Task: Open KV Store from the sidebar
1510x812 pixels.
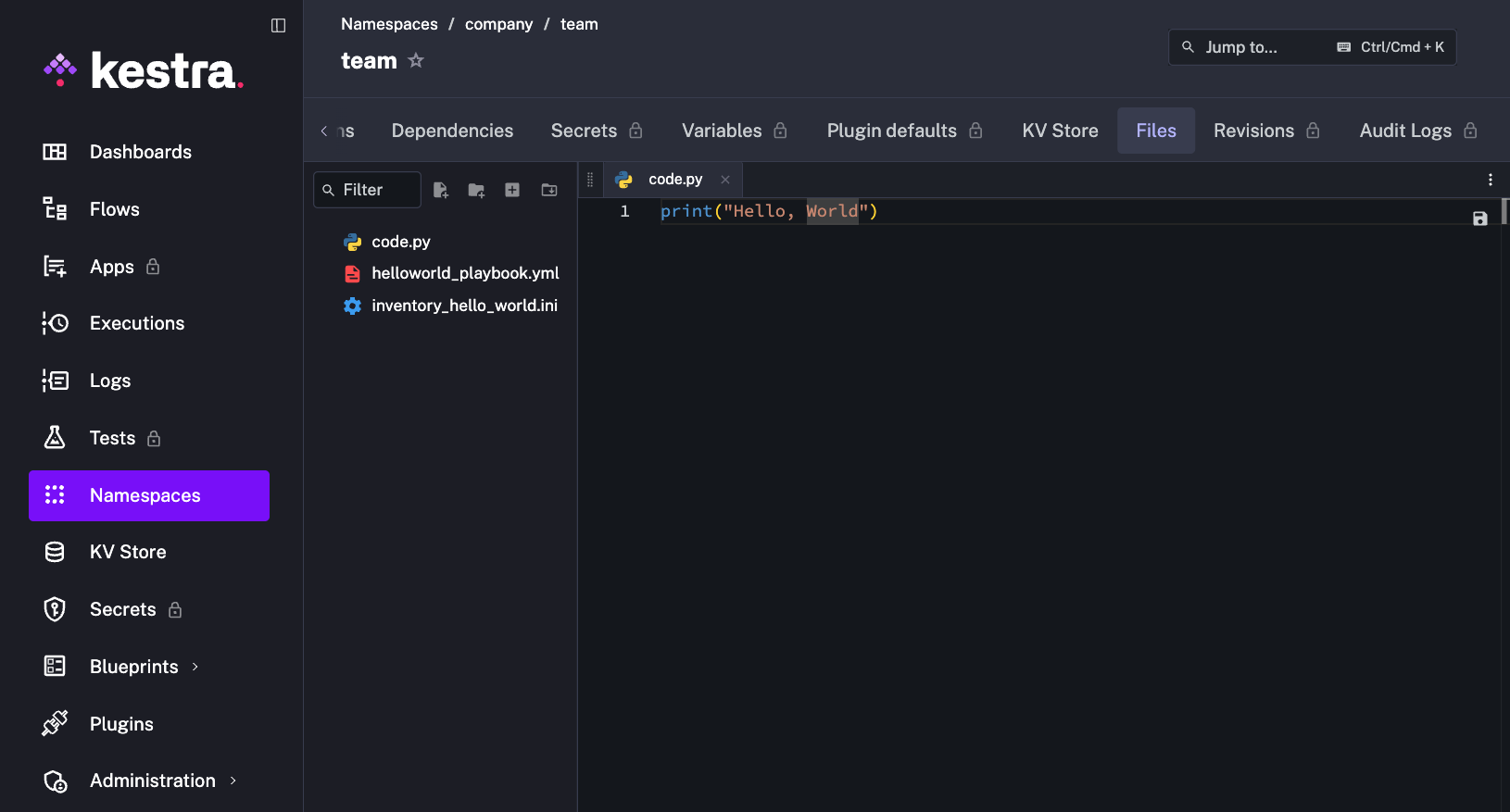Action: (x=149, y=552)
